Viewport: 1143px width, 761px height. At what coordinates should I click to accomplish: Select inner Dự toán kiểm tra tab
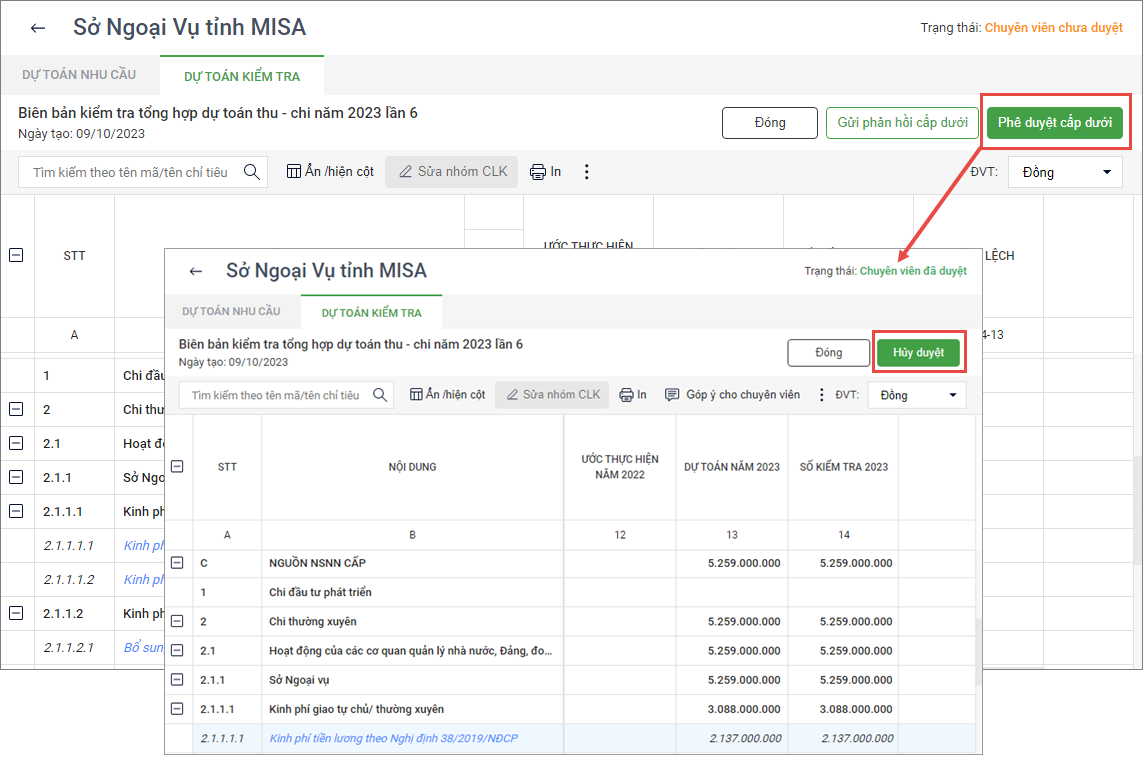click(x=371, y=313)
